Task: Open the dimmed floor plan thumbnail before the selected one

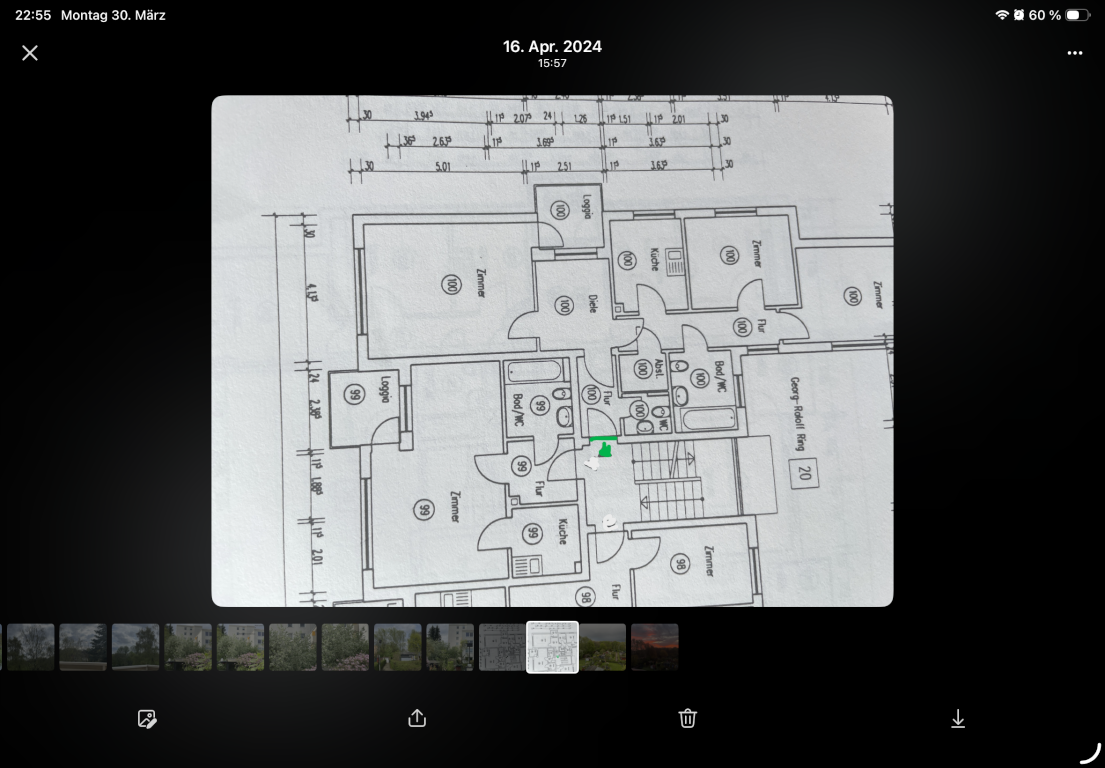Action: coord(502,647)
